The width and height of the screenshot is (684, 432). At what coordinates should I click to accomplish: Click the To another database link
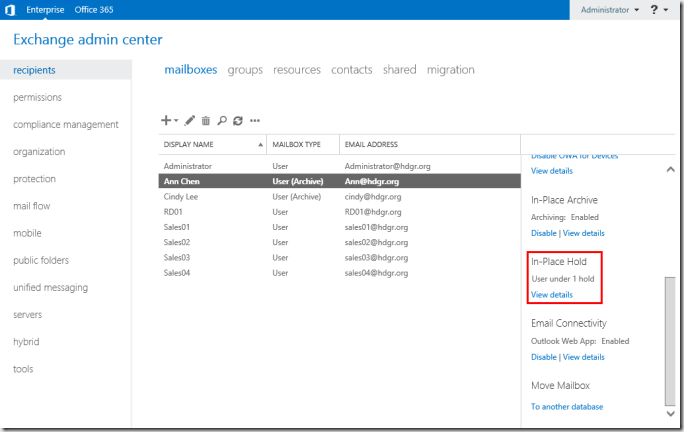point(567,407)
